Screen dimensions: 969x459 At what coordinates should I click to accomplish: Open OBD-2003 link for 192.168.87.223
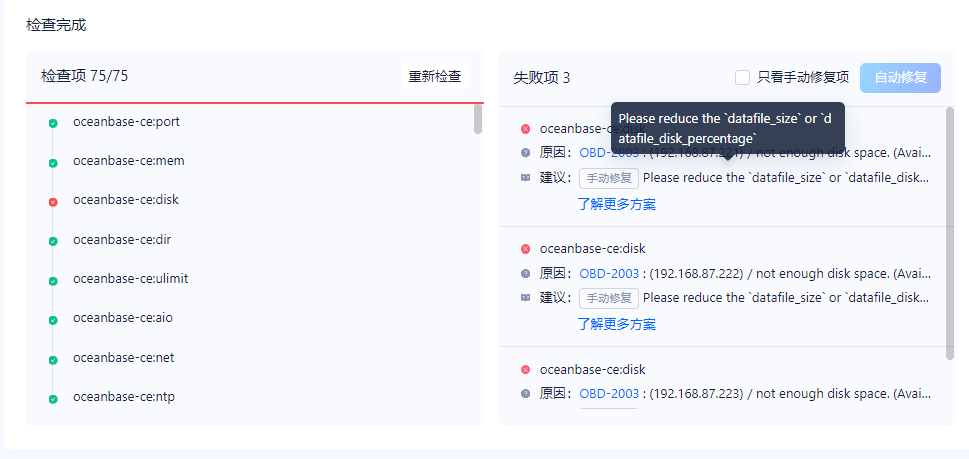click(609, 394)
